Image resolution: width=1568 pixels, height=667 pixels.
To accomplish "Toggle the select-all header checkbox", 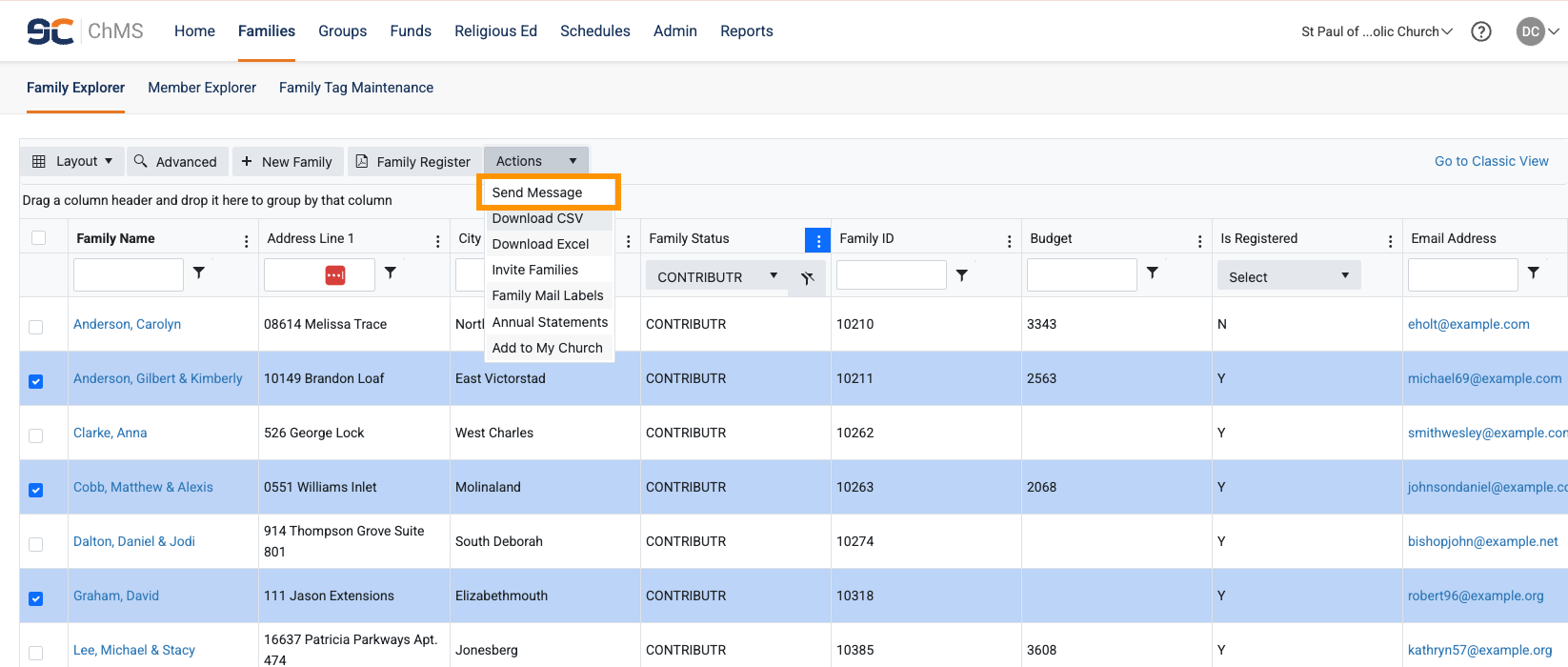I will click(39, 238).
